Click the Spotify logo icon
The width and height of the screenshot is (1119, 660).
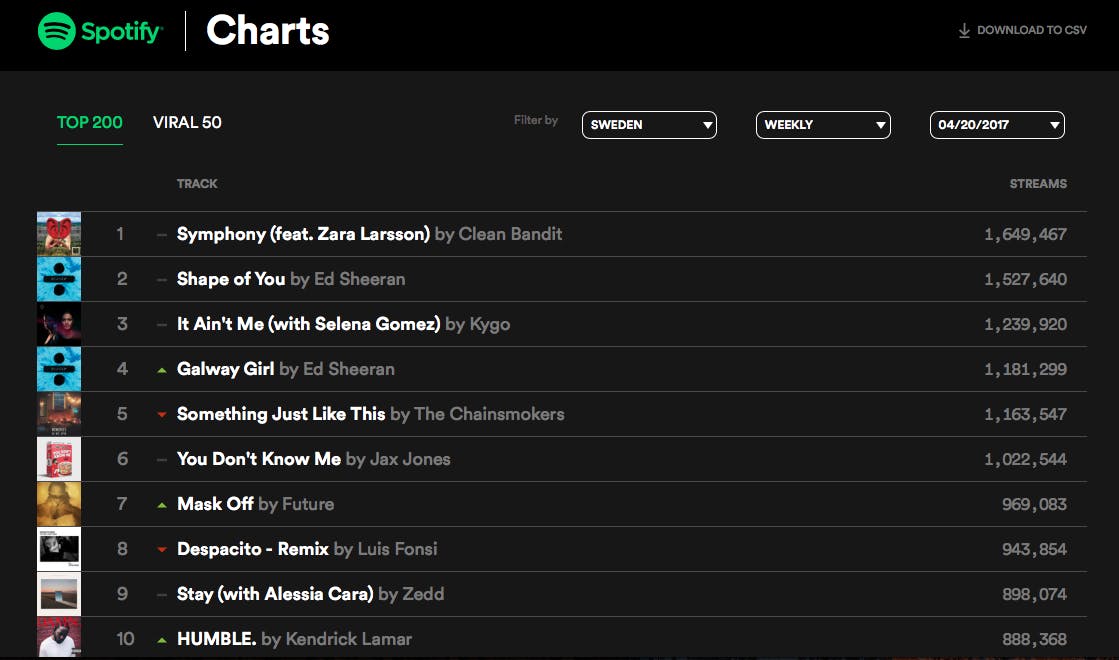point(56,31)
